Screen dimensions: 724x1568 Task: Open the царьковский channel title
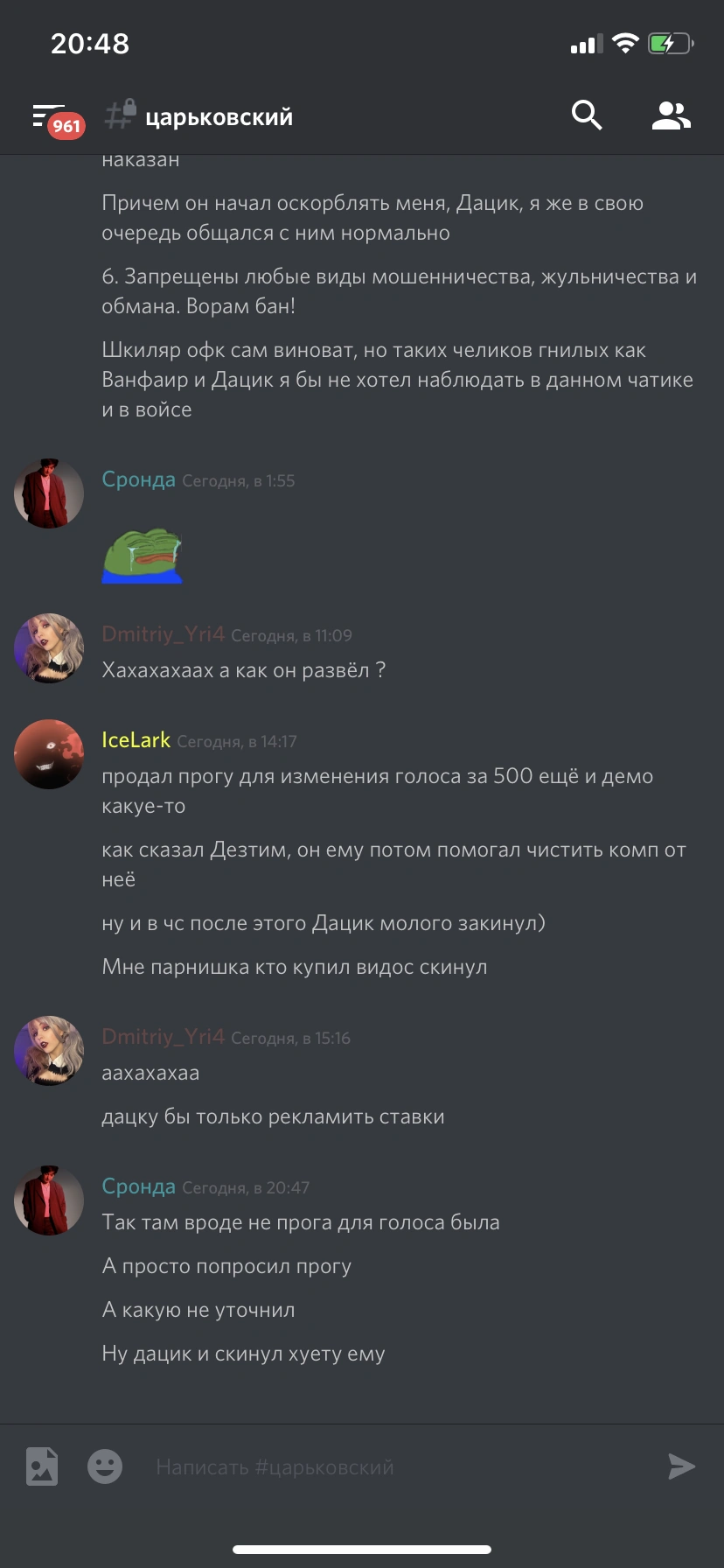(x=219, y=117)
